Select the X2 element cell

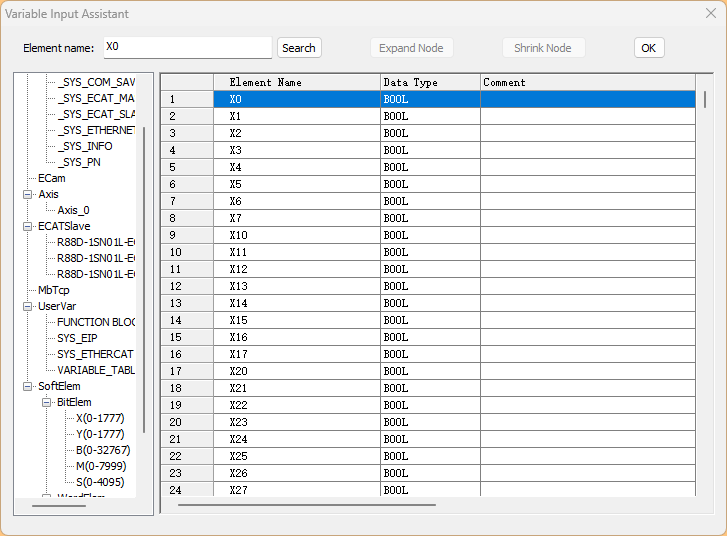297,134
